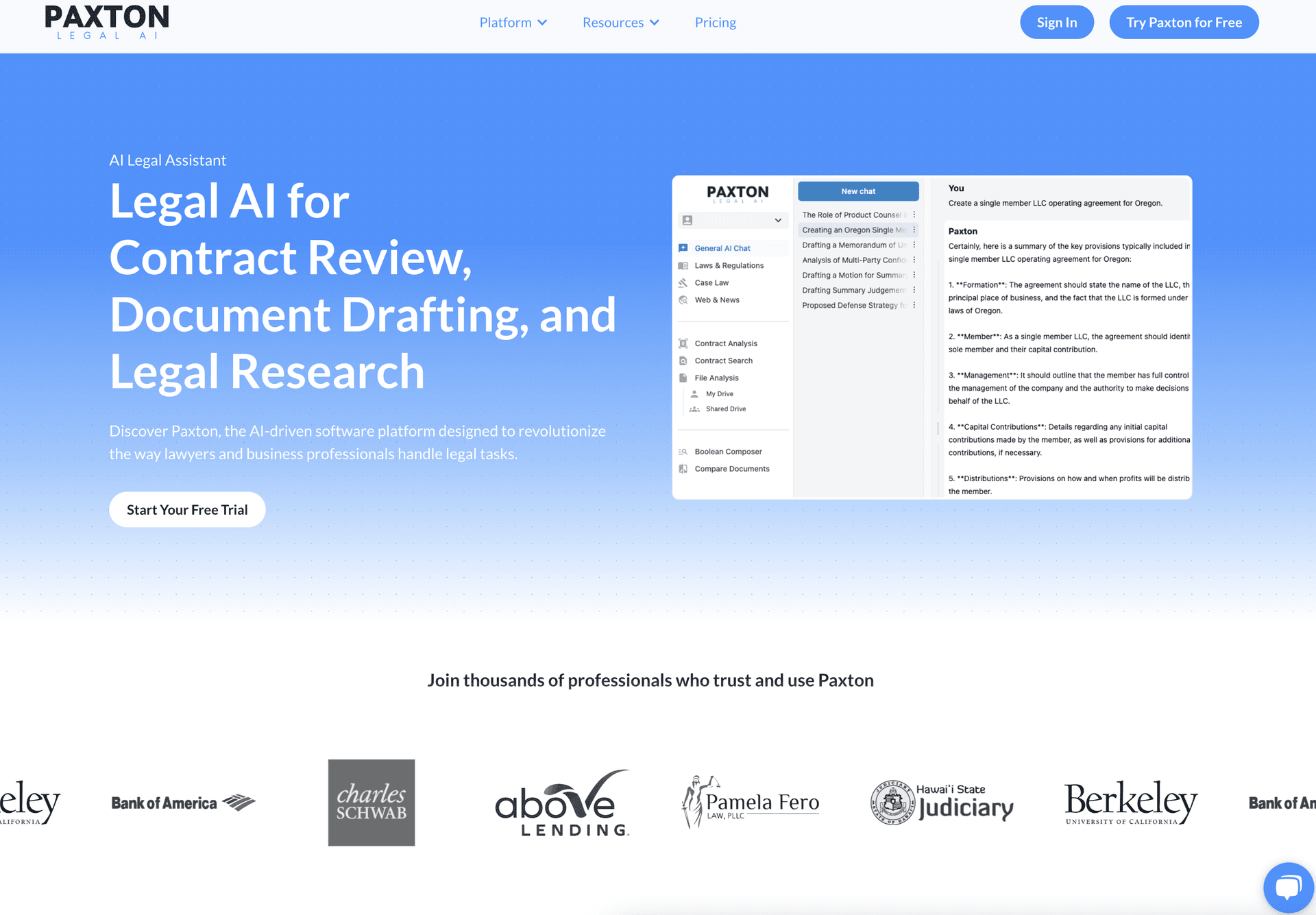Click the My Drive person icon

point(694,394)
